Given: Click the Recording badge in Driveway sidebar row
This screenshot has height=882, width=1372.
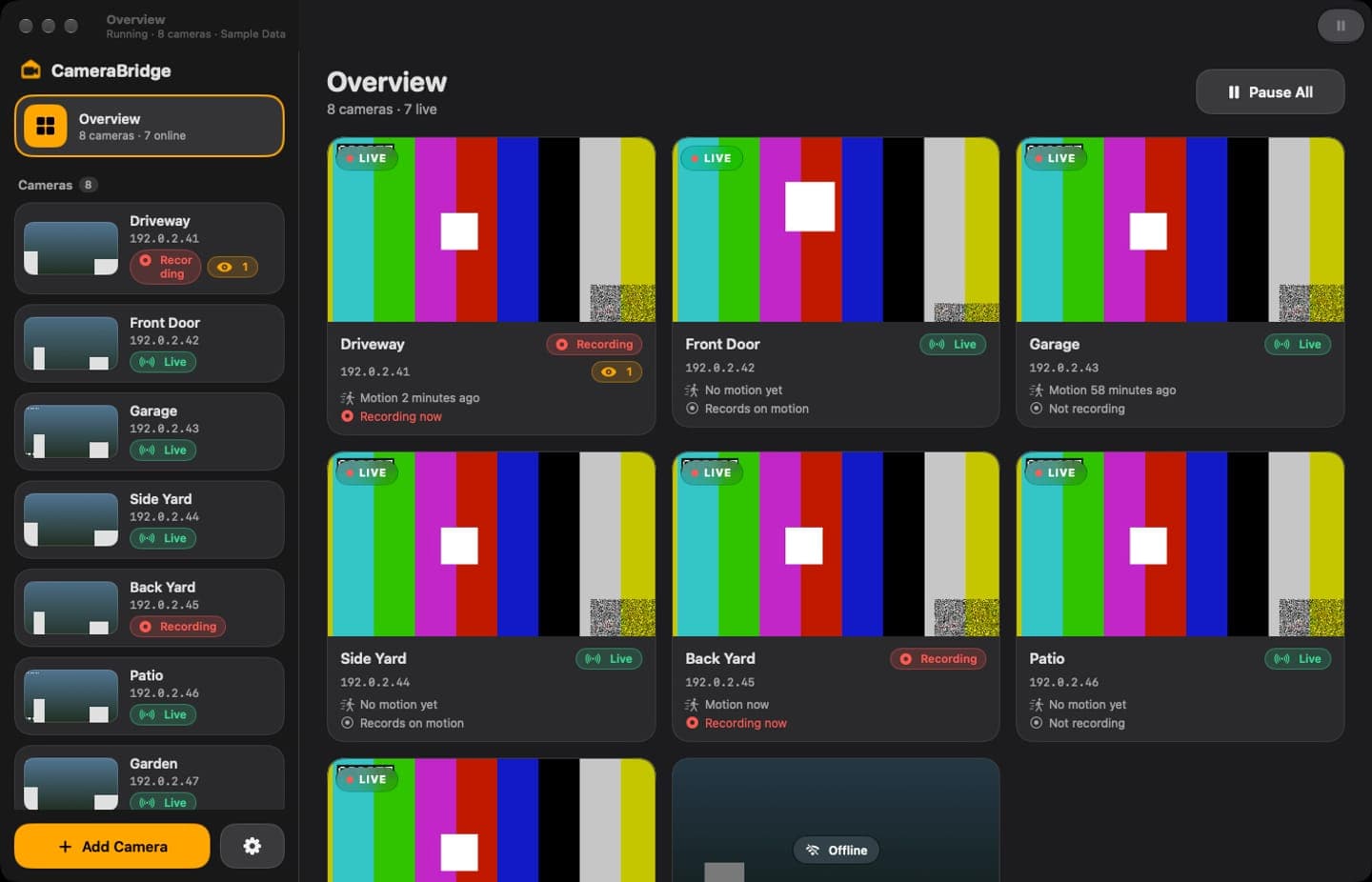Looking at the screenshot, I should (166, 267).
